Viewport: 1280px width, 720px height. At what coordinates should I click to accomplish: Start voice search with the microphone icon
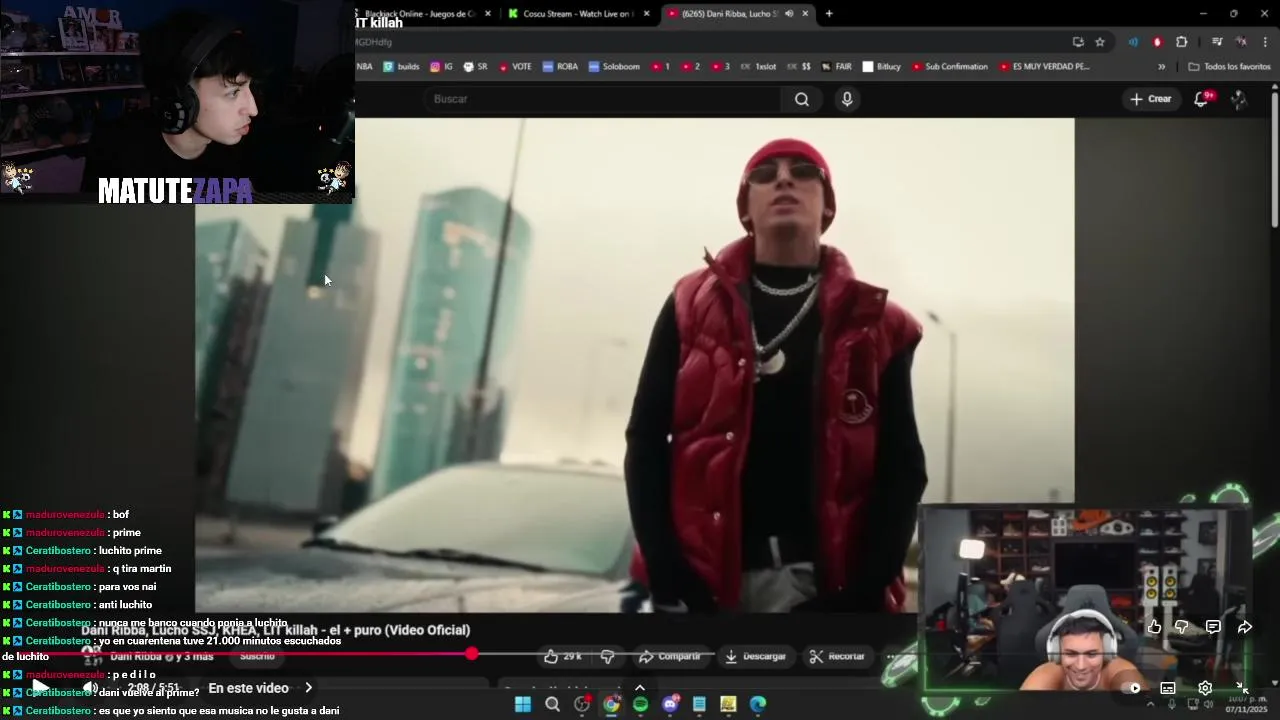[x=847, y=99]
